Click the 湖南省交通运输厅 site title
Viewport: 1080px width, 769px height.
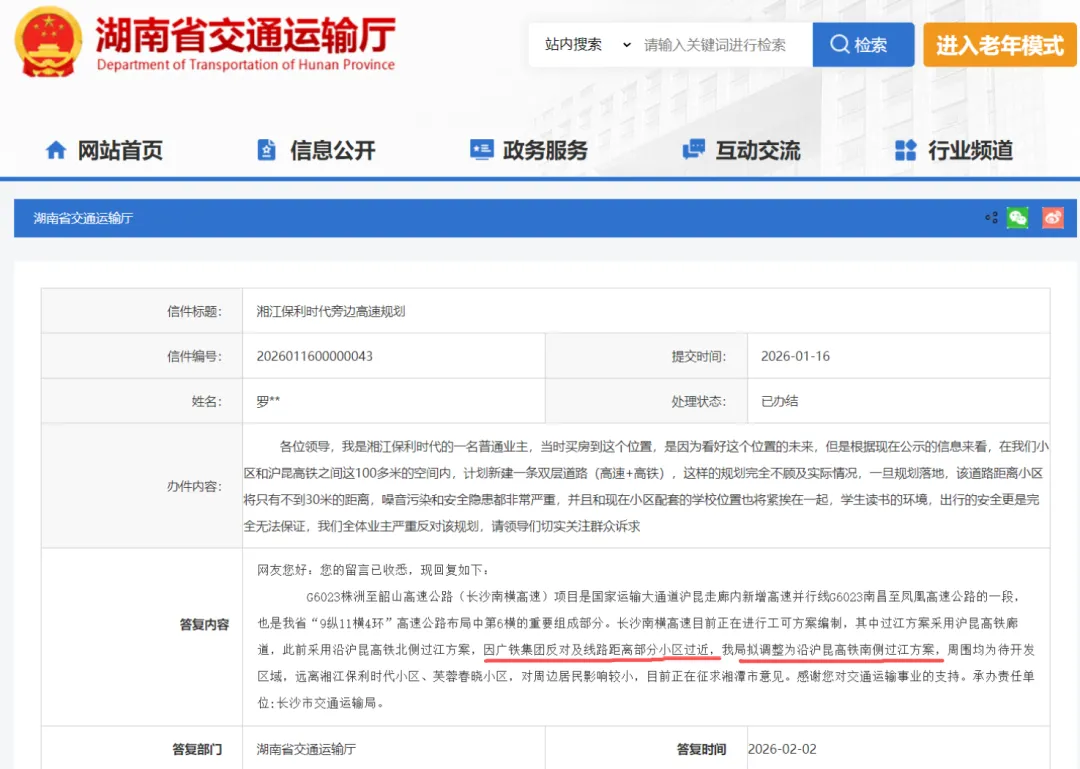[245, 34]
